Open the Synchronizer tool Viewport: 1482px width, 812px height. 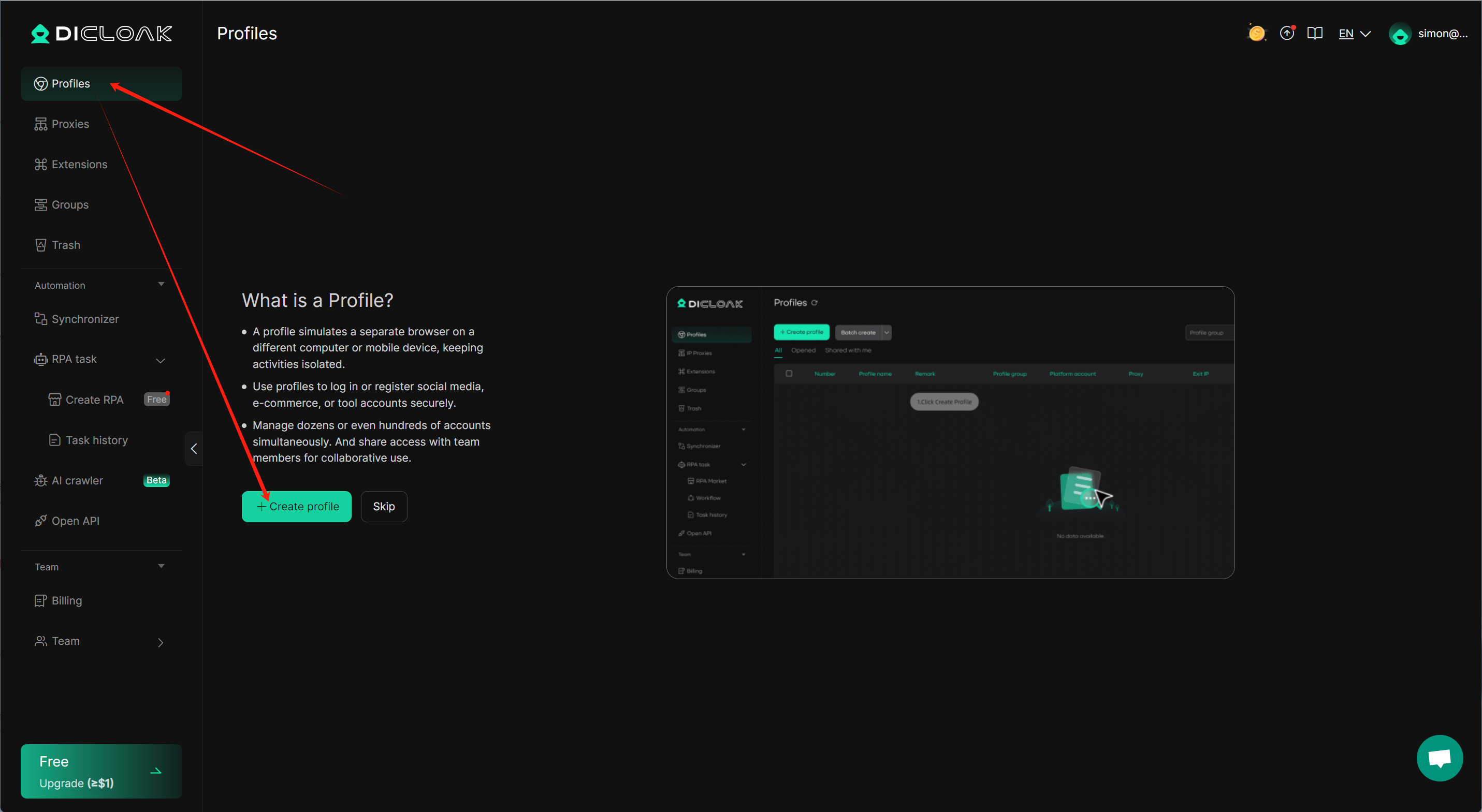point(84,319)
